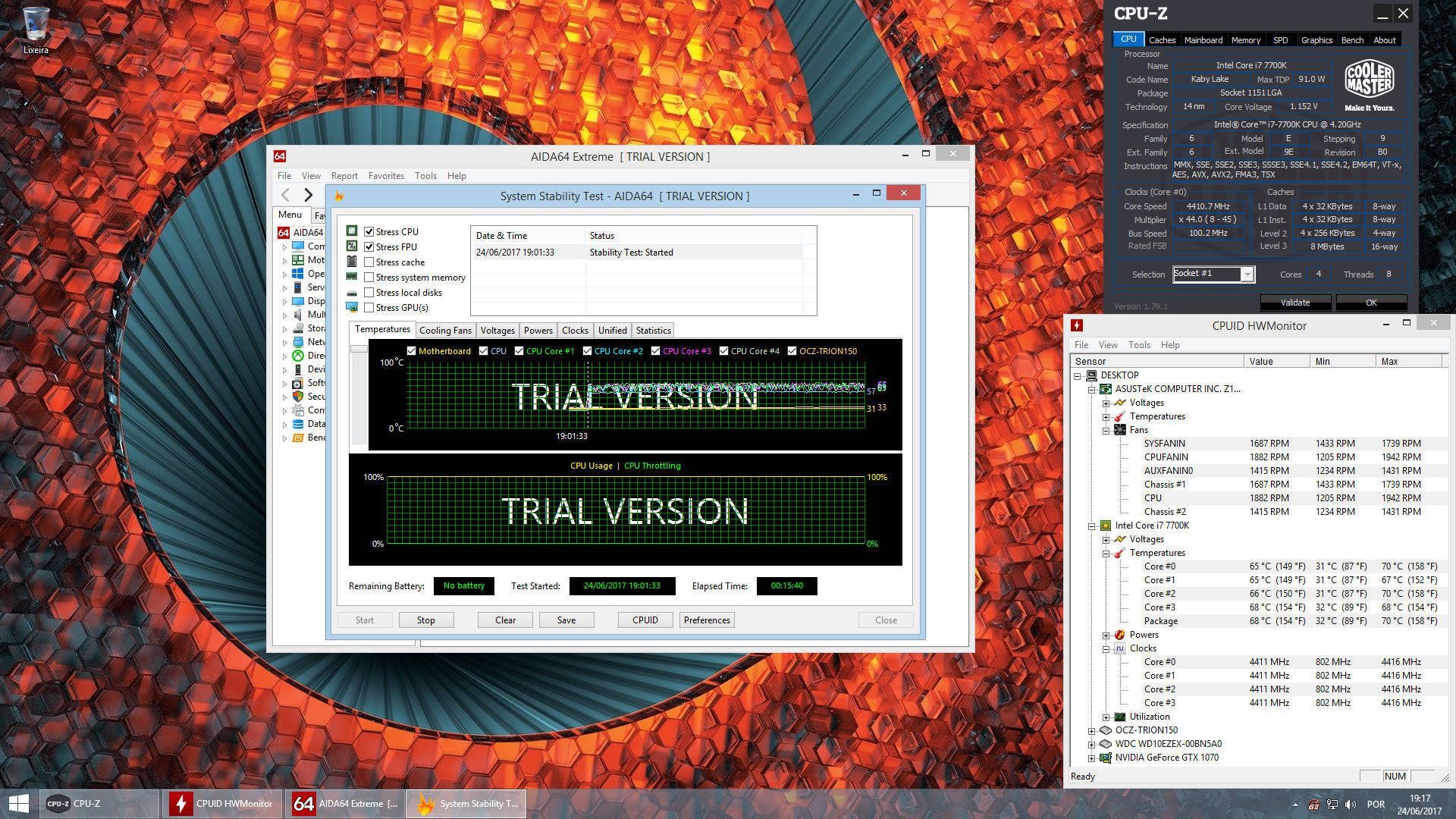Click the Validate button in CPU-Z

click(1295, 303)
